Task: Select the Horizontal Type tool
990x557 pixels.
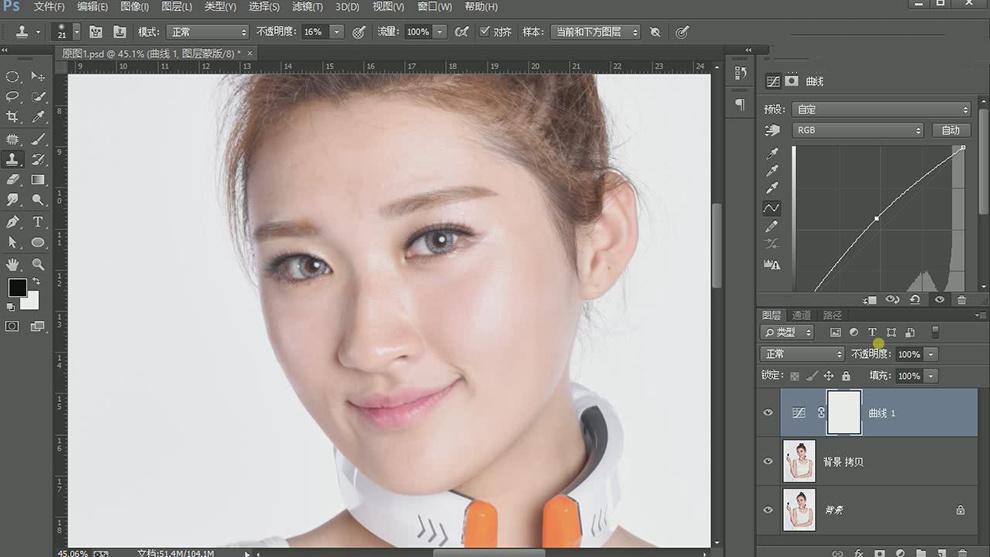Action: (38, 222)
